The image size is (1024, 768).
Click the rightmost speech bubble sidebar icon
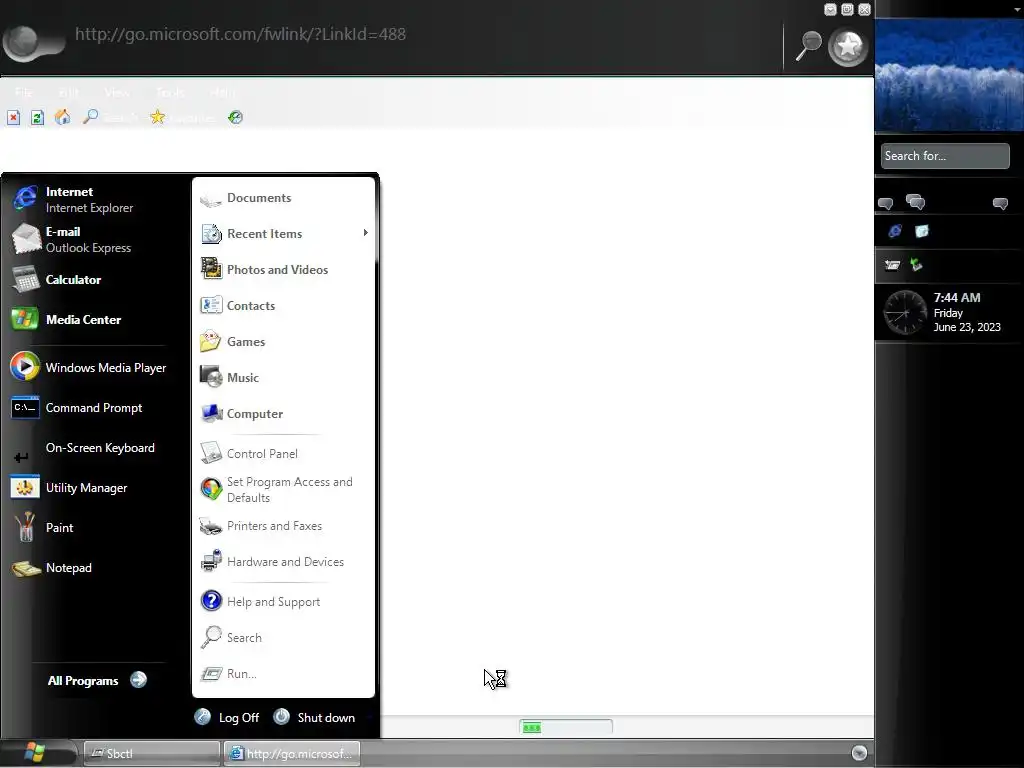click(1000, 204)
